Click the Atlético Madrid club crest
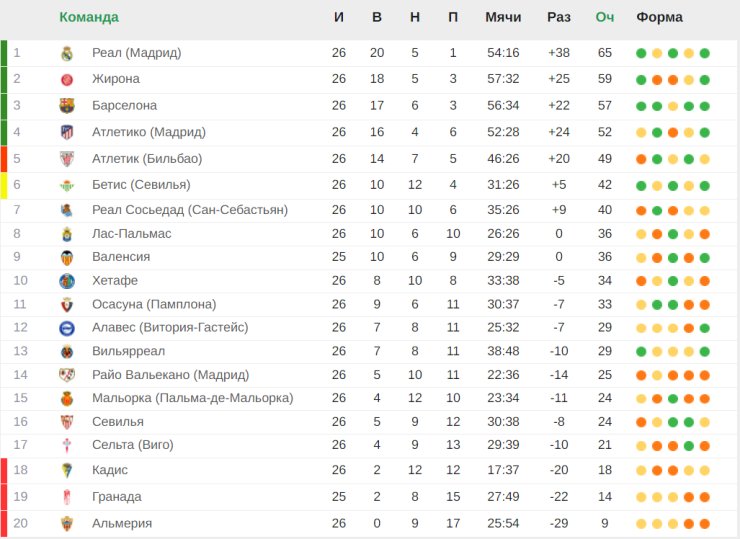The width and height of the screenshot is (740, 539). 67,132
